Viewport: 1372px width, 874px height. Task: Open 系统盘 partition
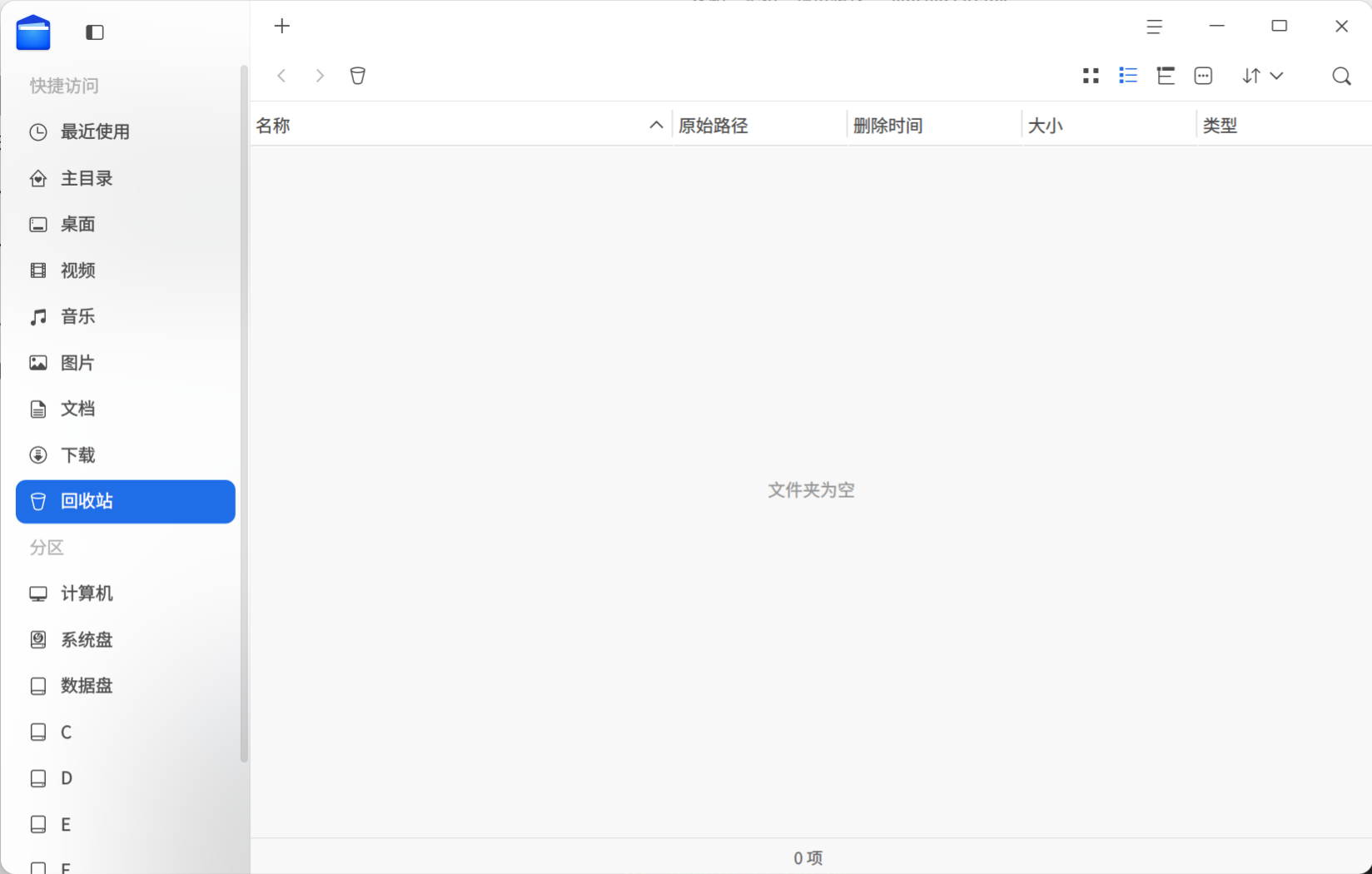[126, 640]
